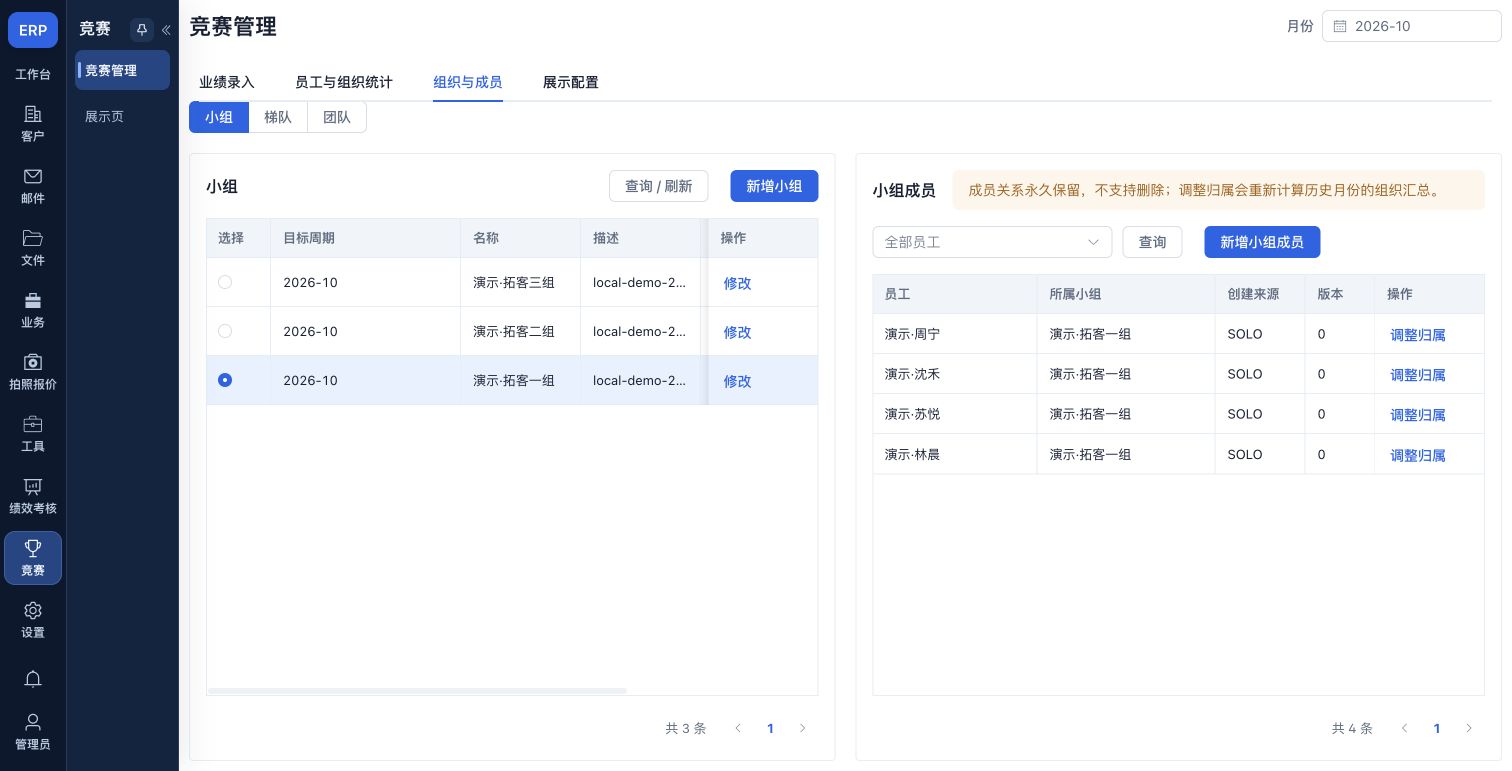This screenshot has width=1512, height=771.
Task: Click 调整归属 for 演示·林晨
Action: (1418, 455)
